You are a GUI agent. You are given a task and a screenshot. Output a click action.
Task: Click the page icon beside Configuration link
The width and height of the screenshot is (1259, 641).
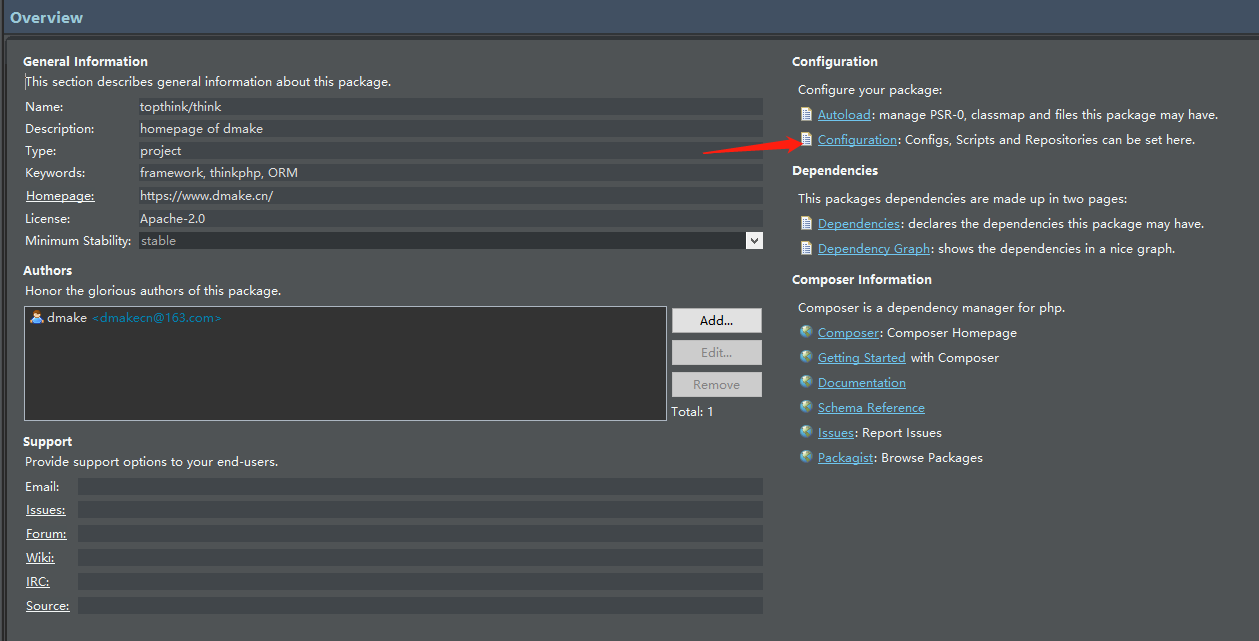coord(806,140)
